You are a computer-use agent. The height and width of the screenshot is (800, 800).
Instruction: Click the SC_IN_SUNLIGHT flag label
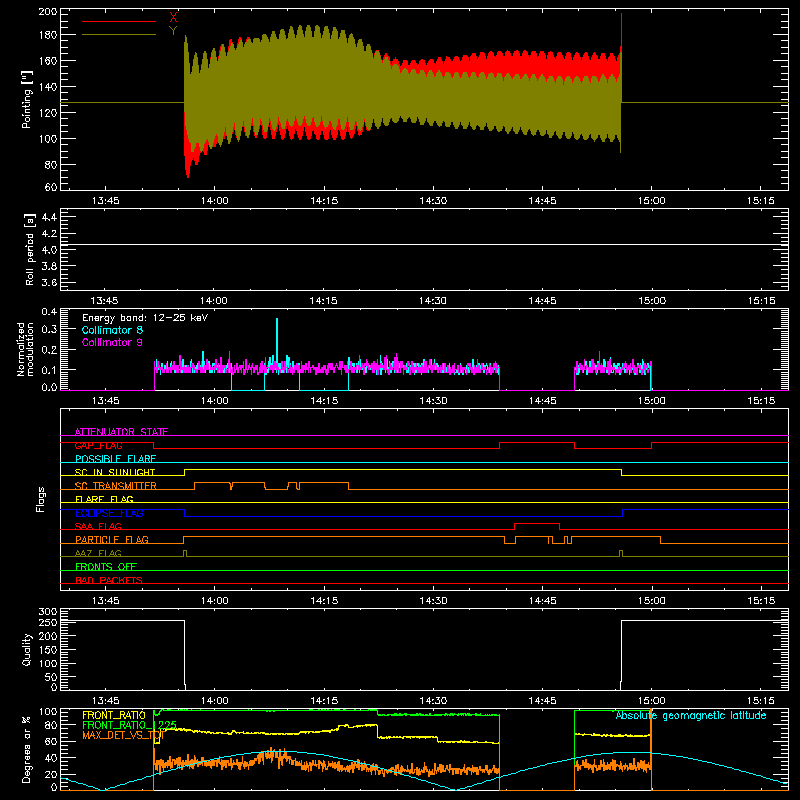(x=115, y=472)
